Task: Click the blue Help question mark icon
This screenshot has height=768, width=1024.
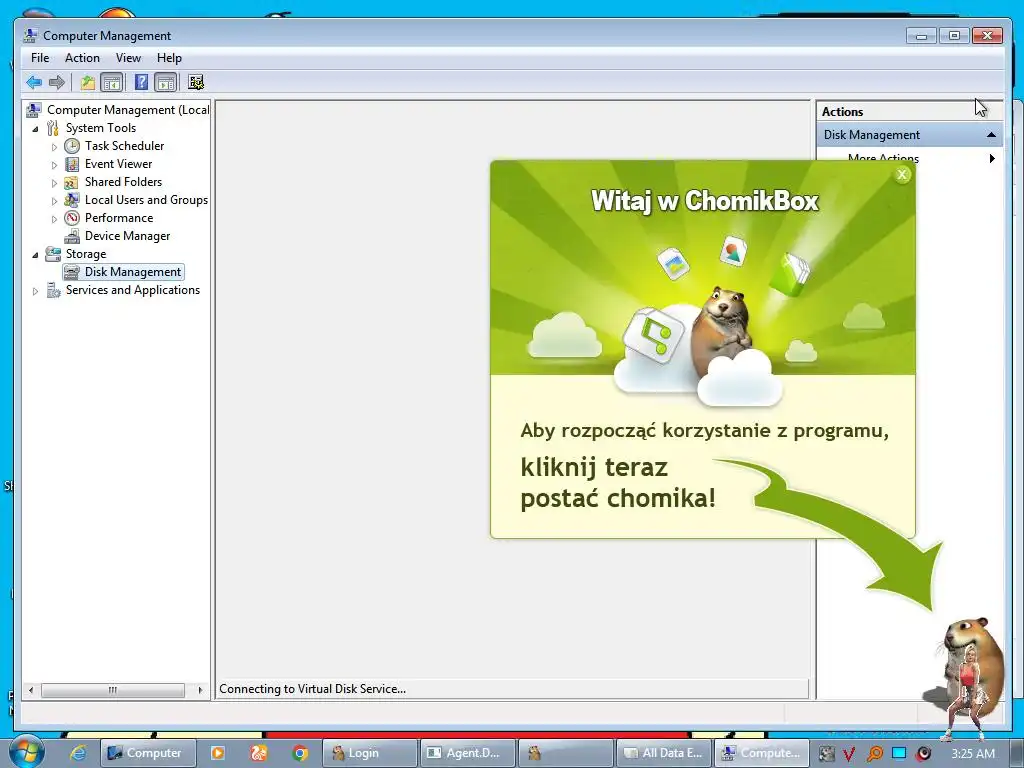Action: coord(141,82)
